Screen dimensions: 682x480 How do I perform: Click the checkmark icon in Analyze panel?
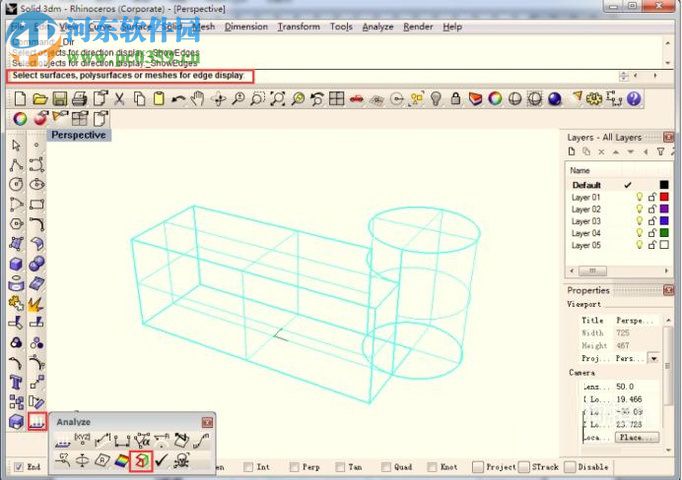(x=162, y=460)
